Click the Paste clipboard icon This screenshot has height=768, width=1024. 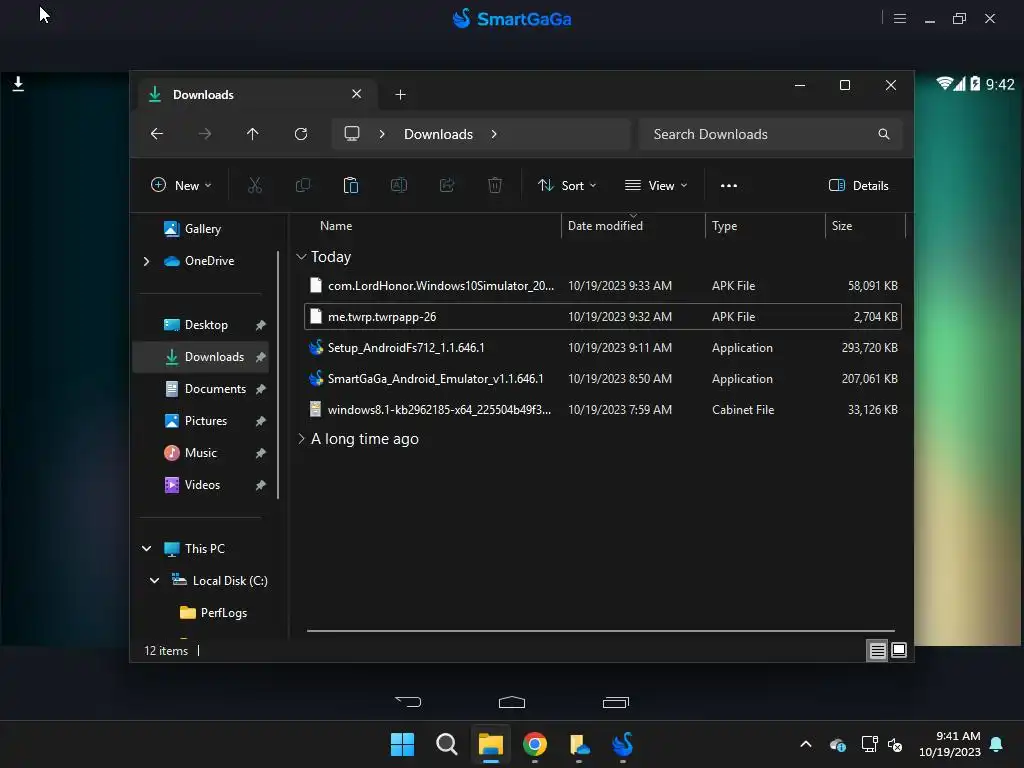pos(351,185)
